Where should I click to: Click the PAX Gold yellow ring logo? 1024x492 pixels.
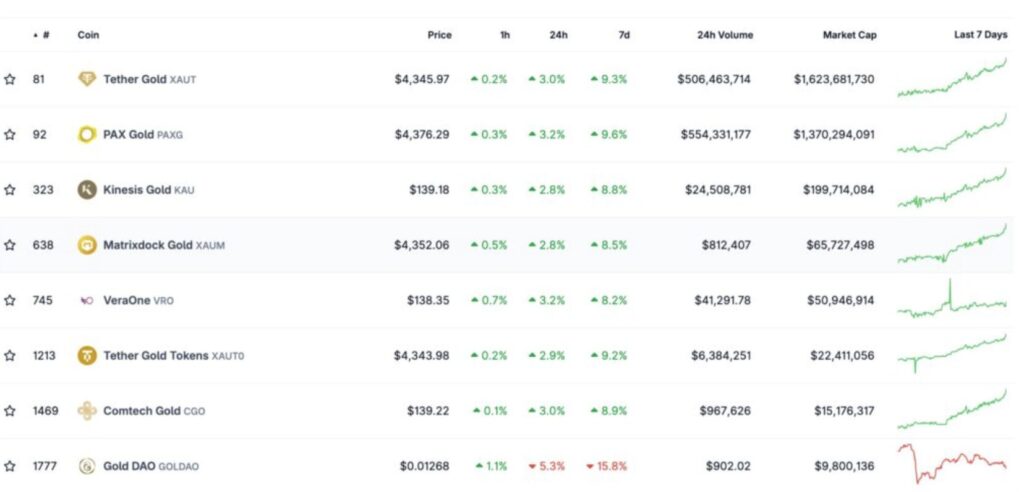(87, 135)
